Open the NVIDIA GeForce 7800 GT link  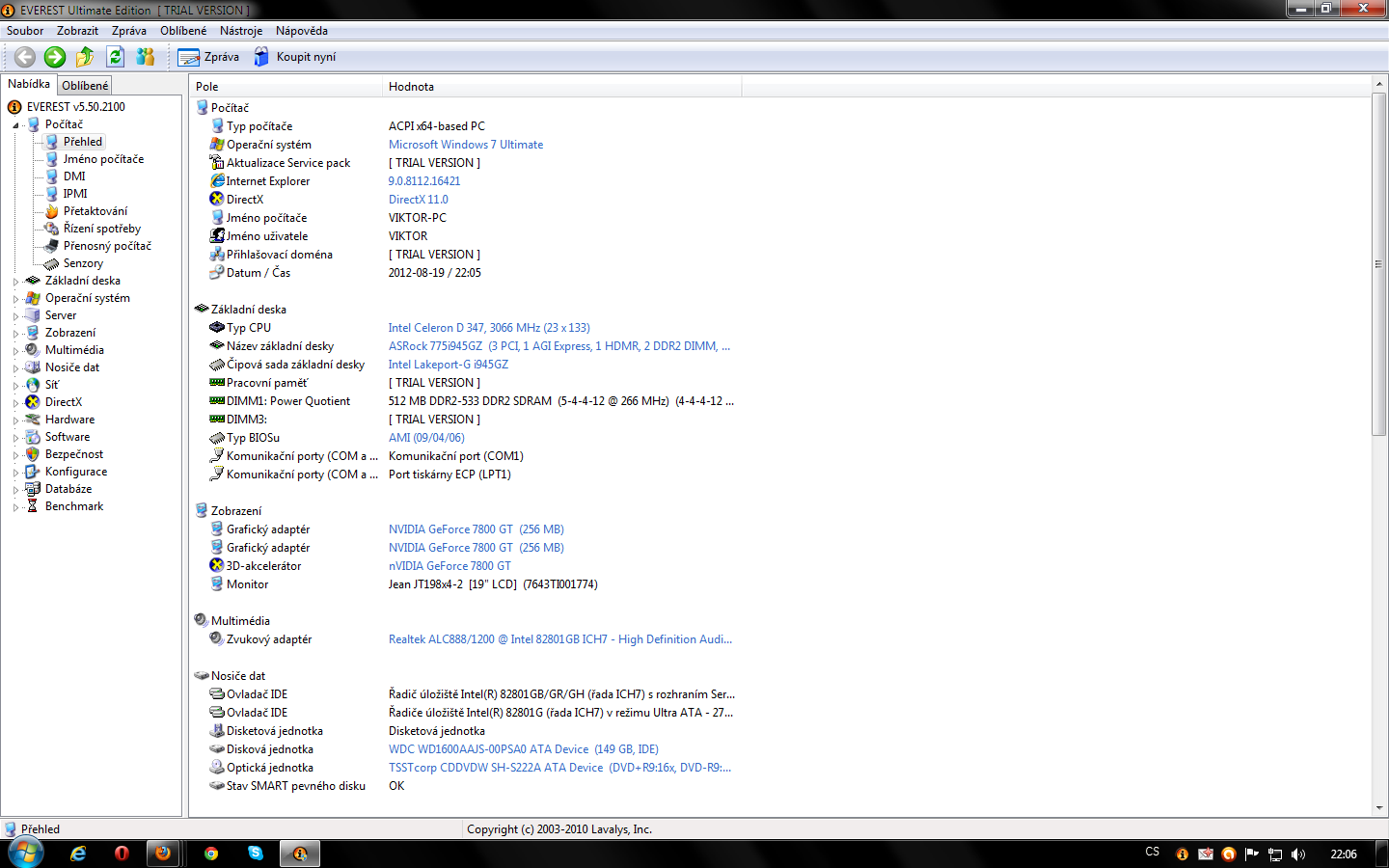click(x=450, y=529)
